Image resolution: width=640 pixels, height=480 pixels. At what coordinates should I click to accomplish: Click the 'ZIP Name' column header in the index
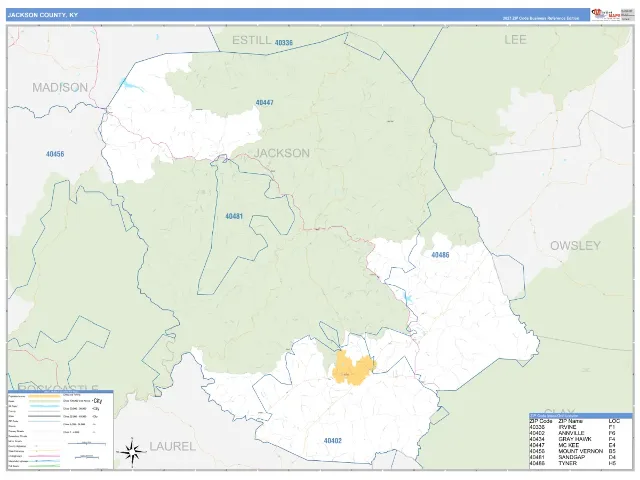pos(571,421)
